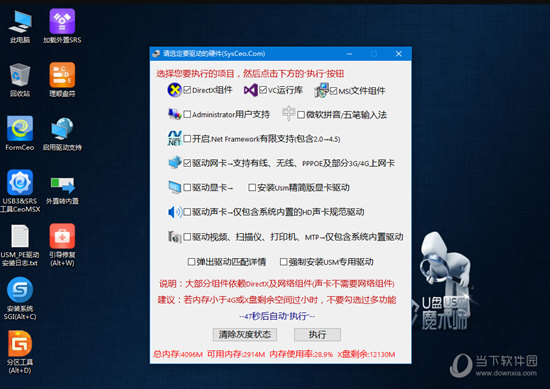Click the dialog title 请选定要驱动的硬件
Image resolution: width=550 pixels, height=389 pixels.
point(214,54)
